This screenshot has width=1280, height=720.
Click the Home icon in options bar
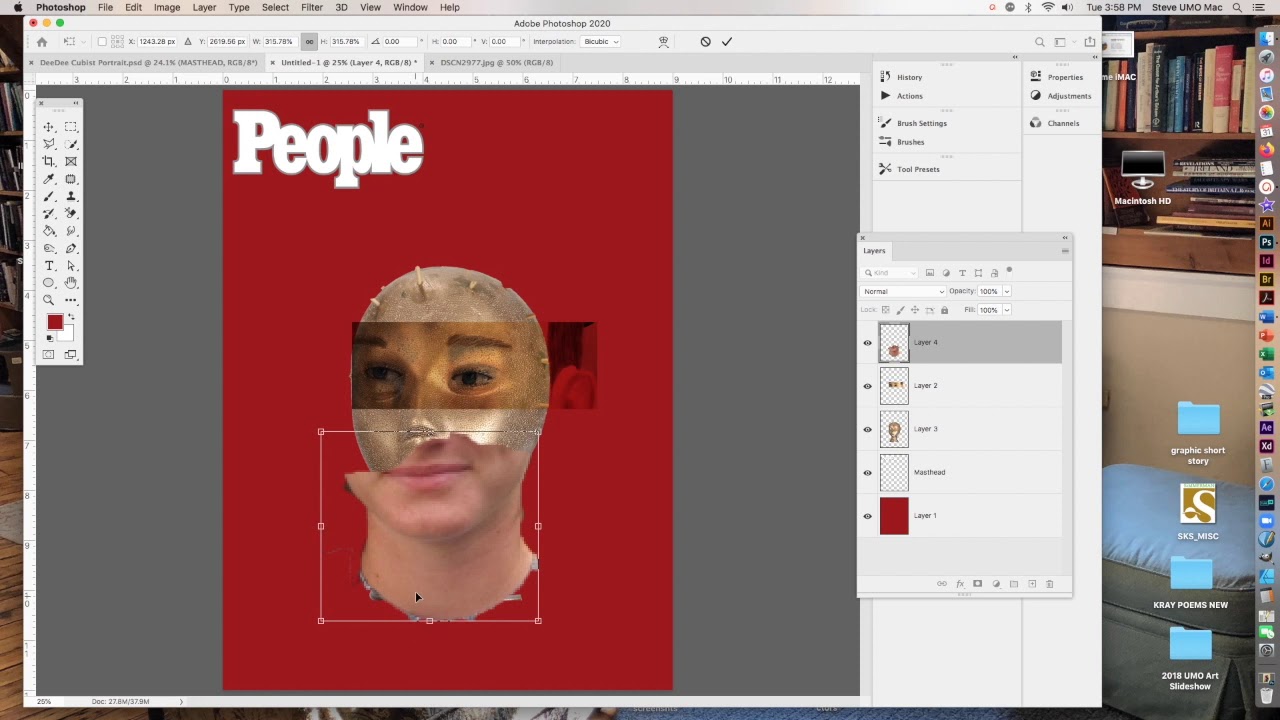pyautogui.click(x=42, y=42)
